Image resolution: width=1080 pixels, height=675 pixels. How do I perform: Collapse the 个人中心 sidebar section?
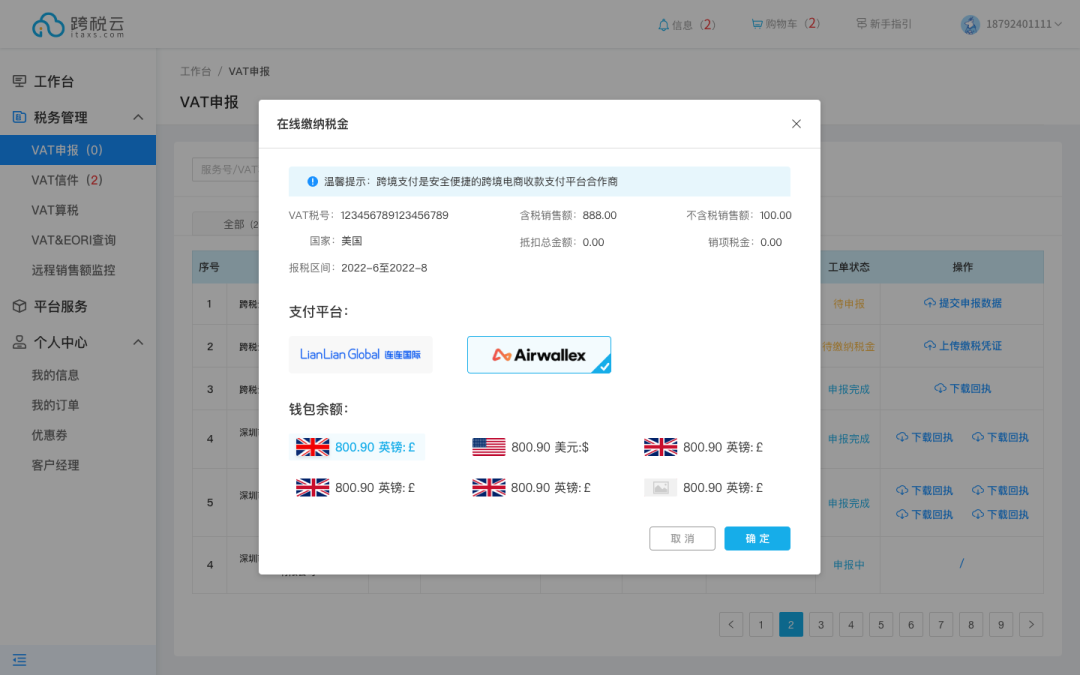pyautogui.click(x=138, y=342)
